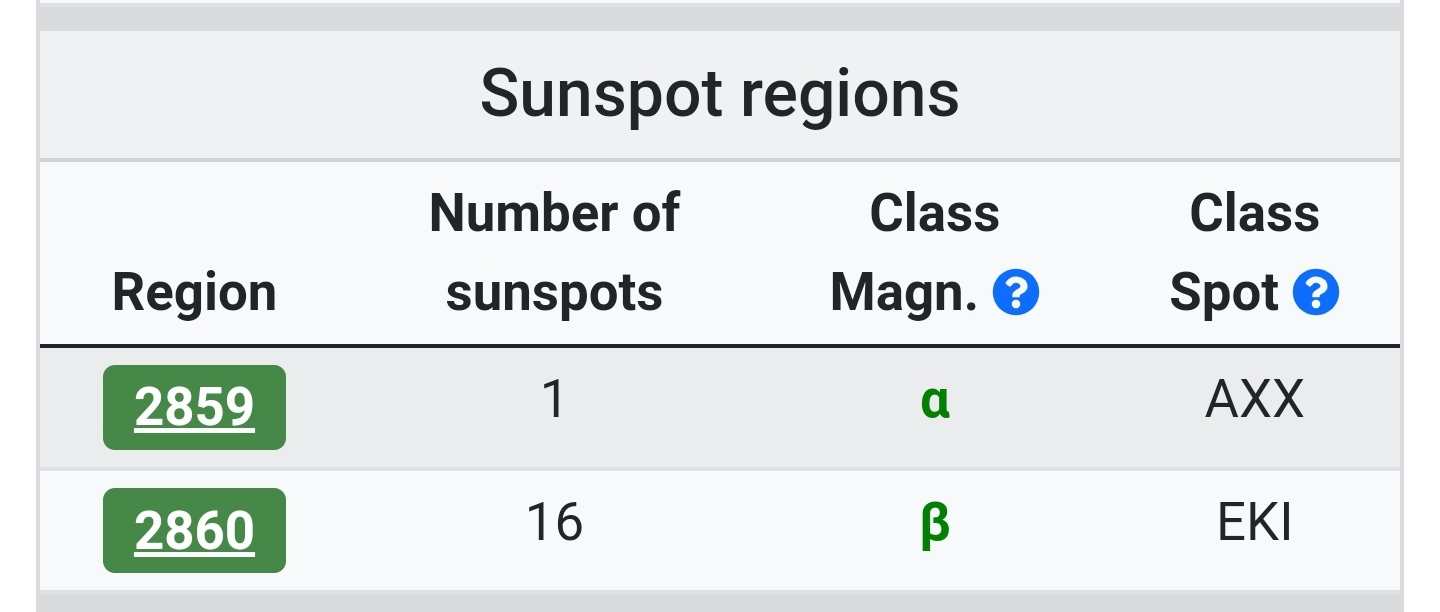Select the row for region 2860
The image size is (1440, 612).
[x=720, y=530]
